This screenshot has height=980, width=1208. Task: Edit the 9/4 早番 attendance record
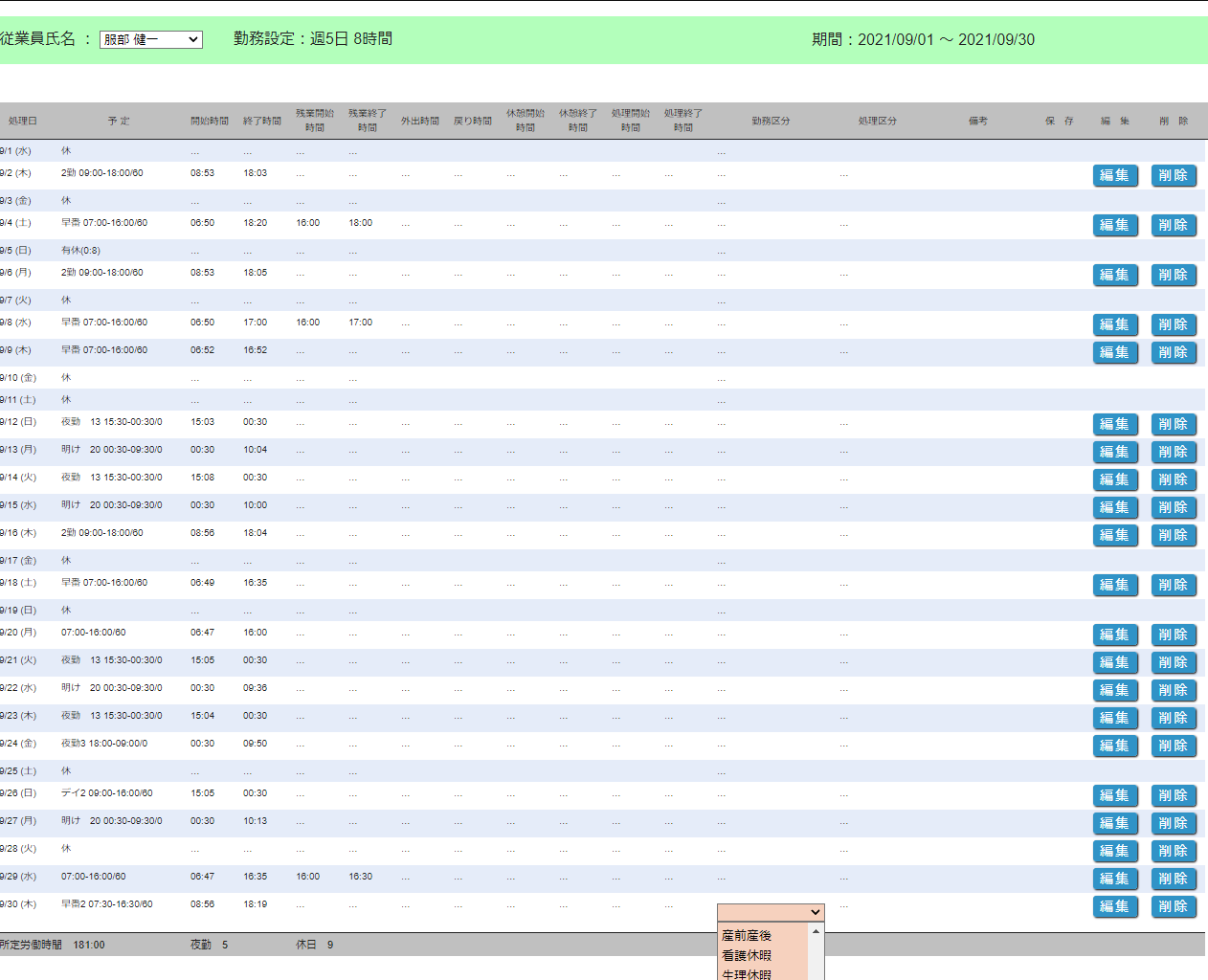coord(1115,225)
